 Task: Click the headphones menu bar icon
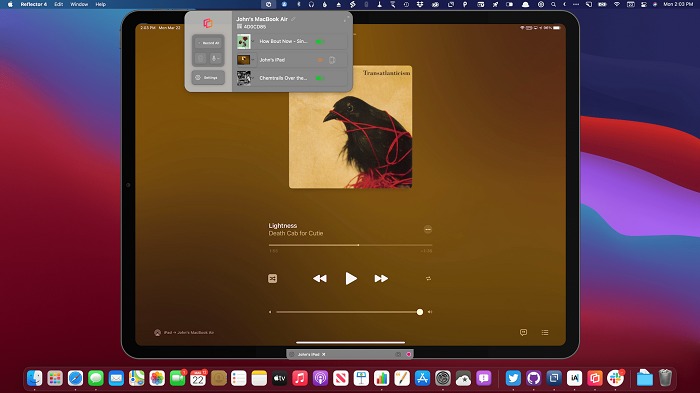pos(311,4)
